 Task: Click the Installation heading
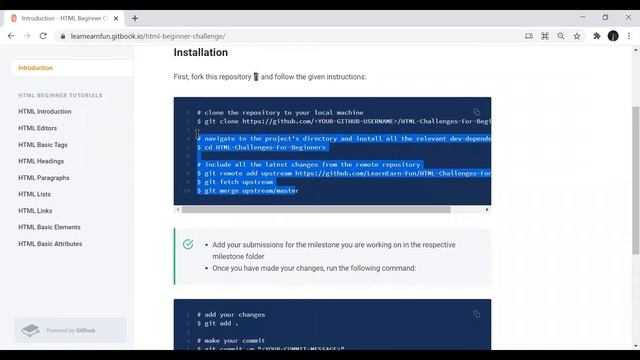coord(201,53)
